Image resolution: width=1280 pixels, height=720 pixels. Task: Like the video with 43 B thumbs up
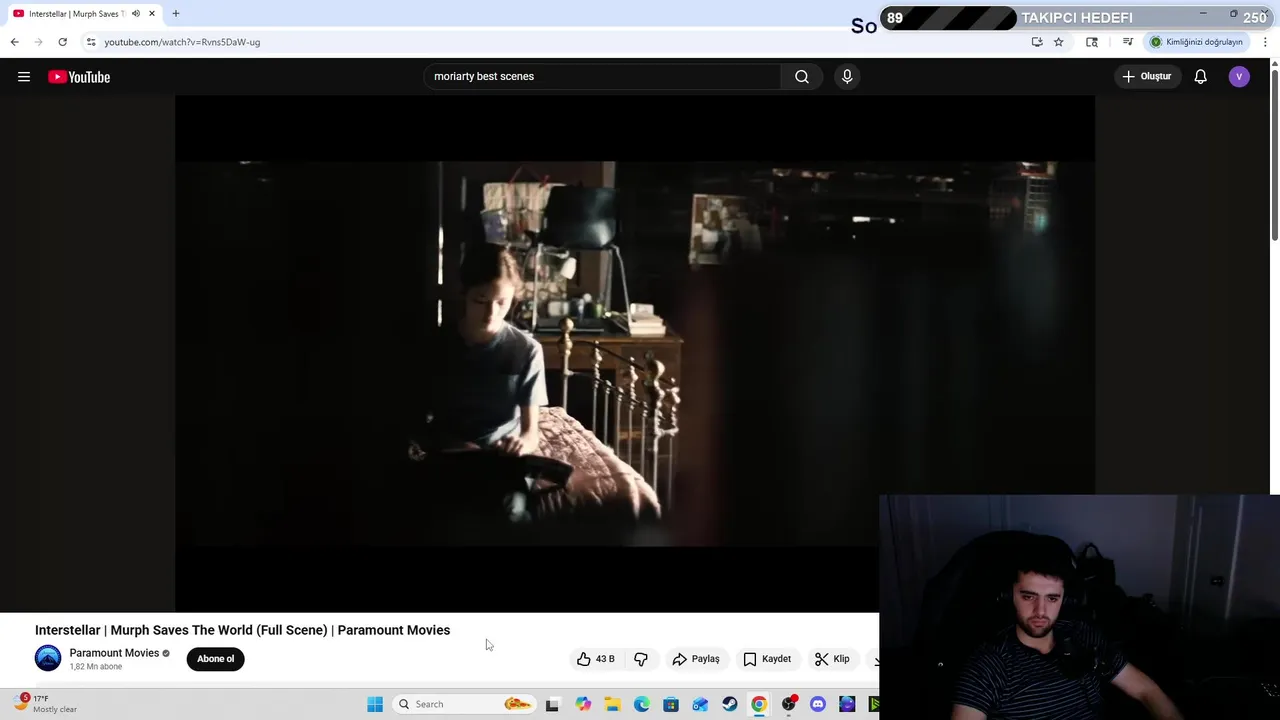coord(596,659)
